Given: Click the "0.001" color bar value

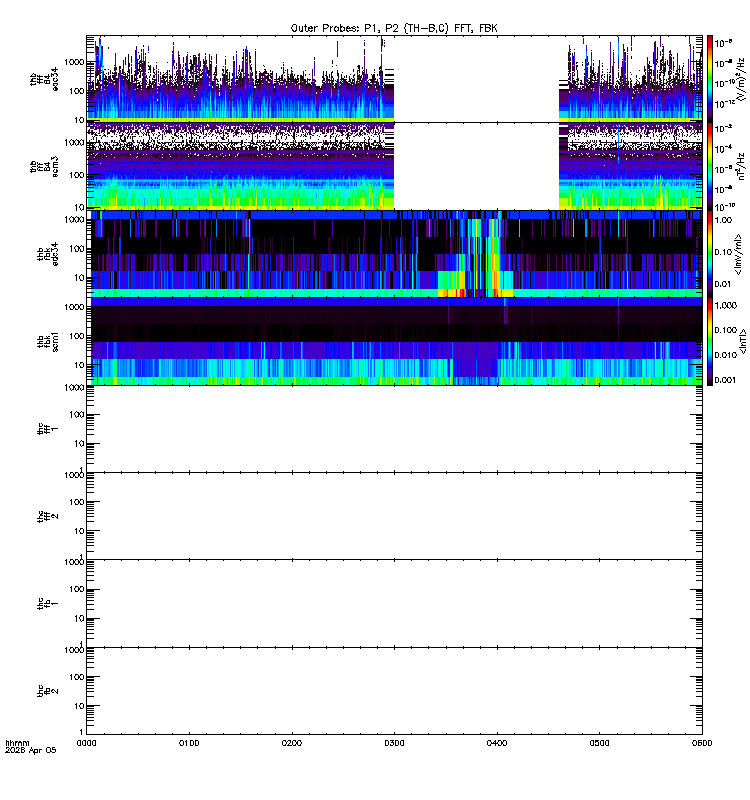Looking at the screenshot, I should (726, 380).
